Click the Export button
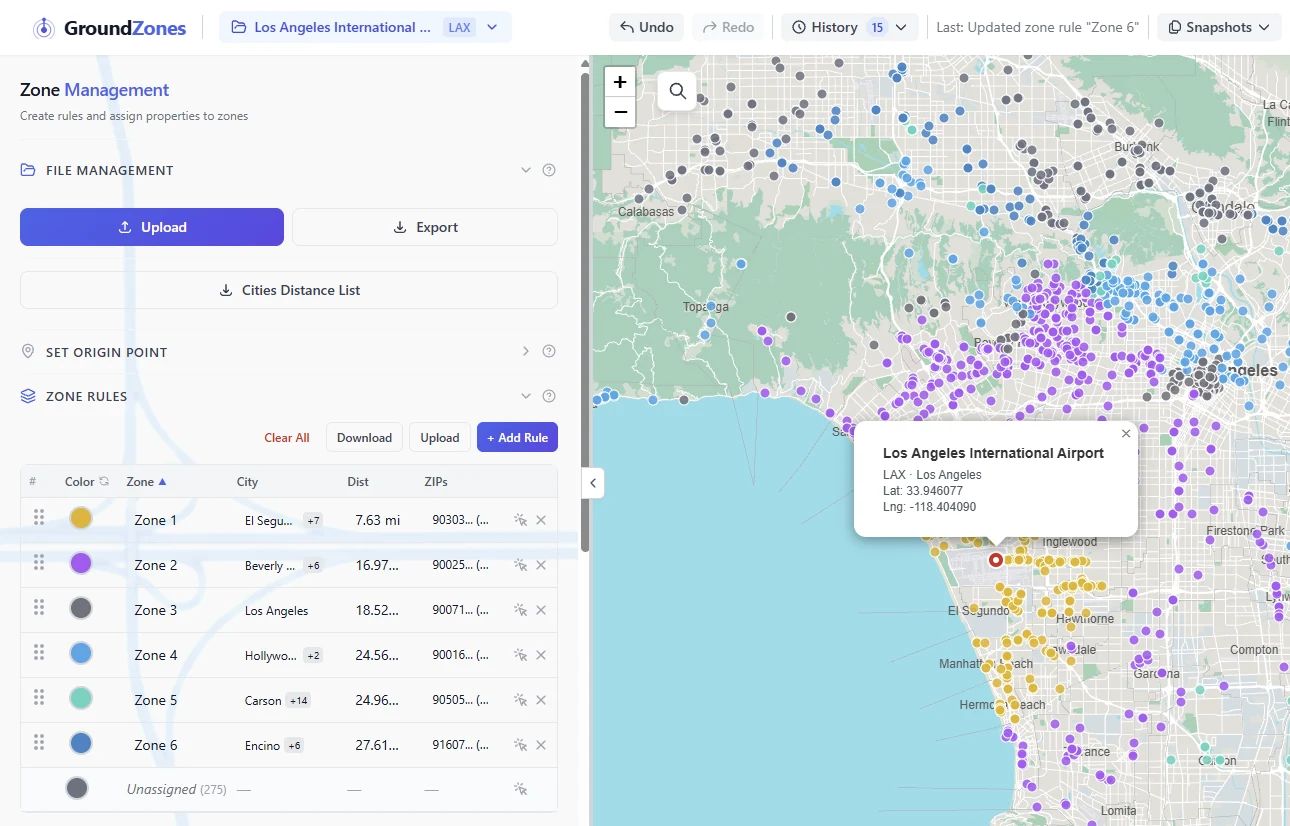Image resolution: width=1290 pixels, height=826 pixels. pos(425,227)
